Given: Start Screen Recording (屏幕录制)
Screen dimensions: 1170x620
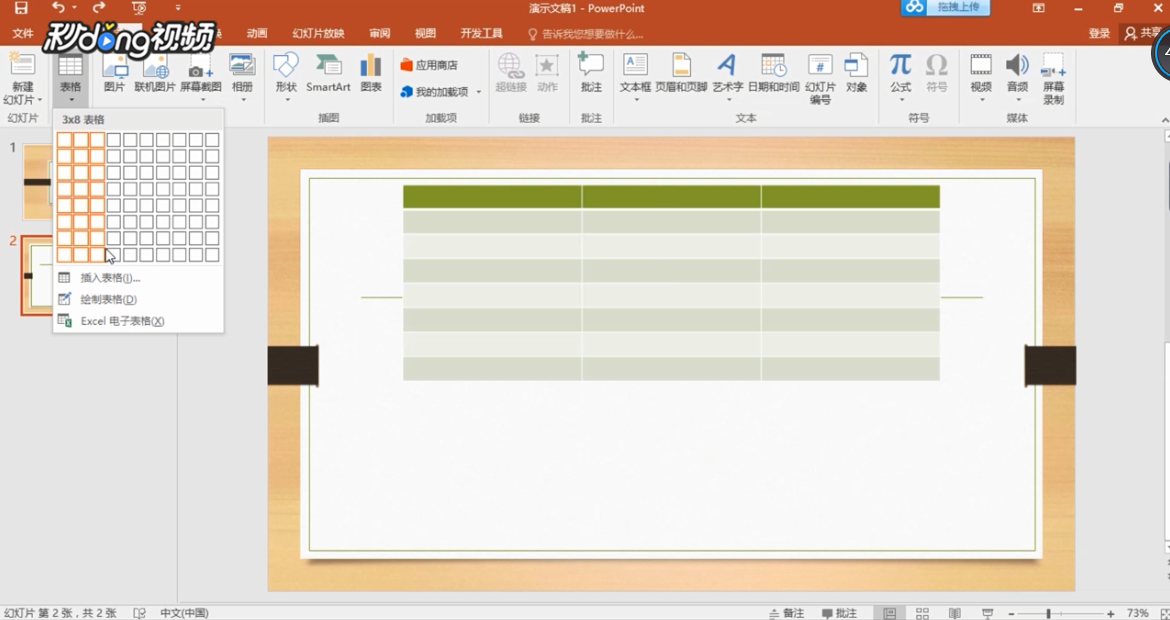Looking at the screenshot, I should coord(1053,78).
